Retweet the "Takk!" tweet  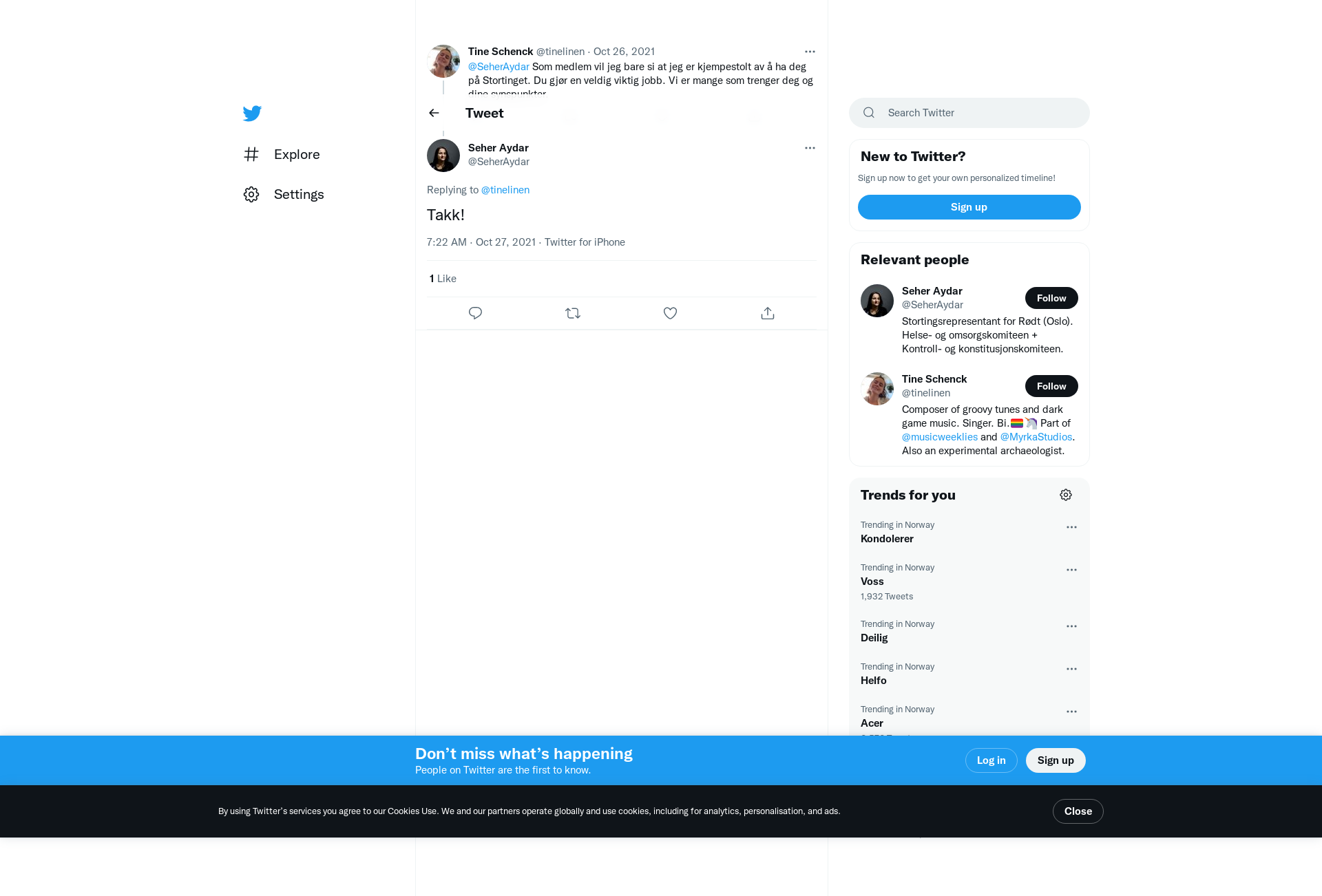pos(573,313)
